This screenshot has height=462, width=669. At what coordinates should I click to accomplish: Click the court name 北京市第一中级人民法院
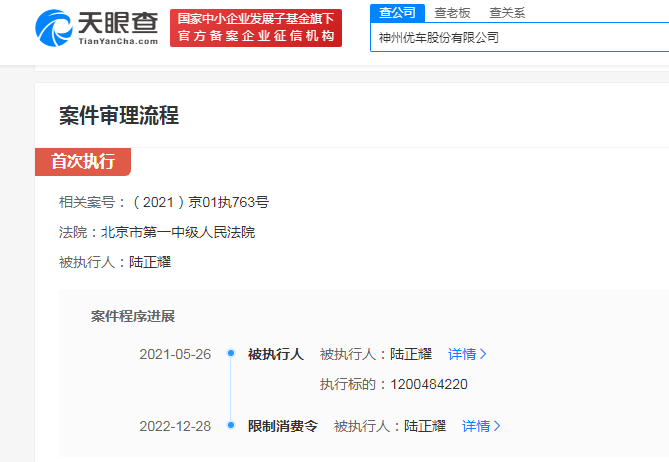point(177,232)
